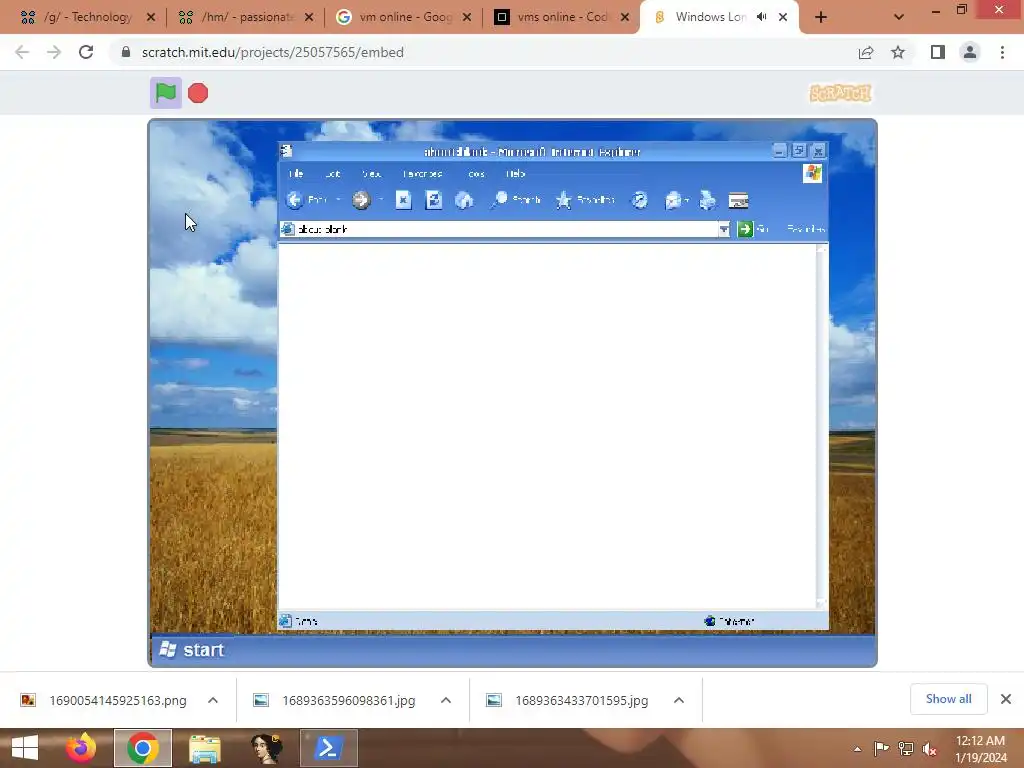Click the green flag to start project
This screenshot has height=768, width=1024.
pyautogui.click(x=166, y=93)
